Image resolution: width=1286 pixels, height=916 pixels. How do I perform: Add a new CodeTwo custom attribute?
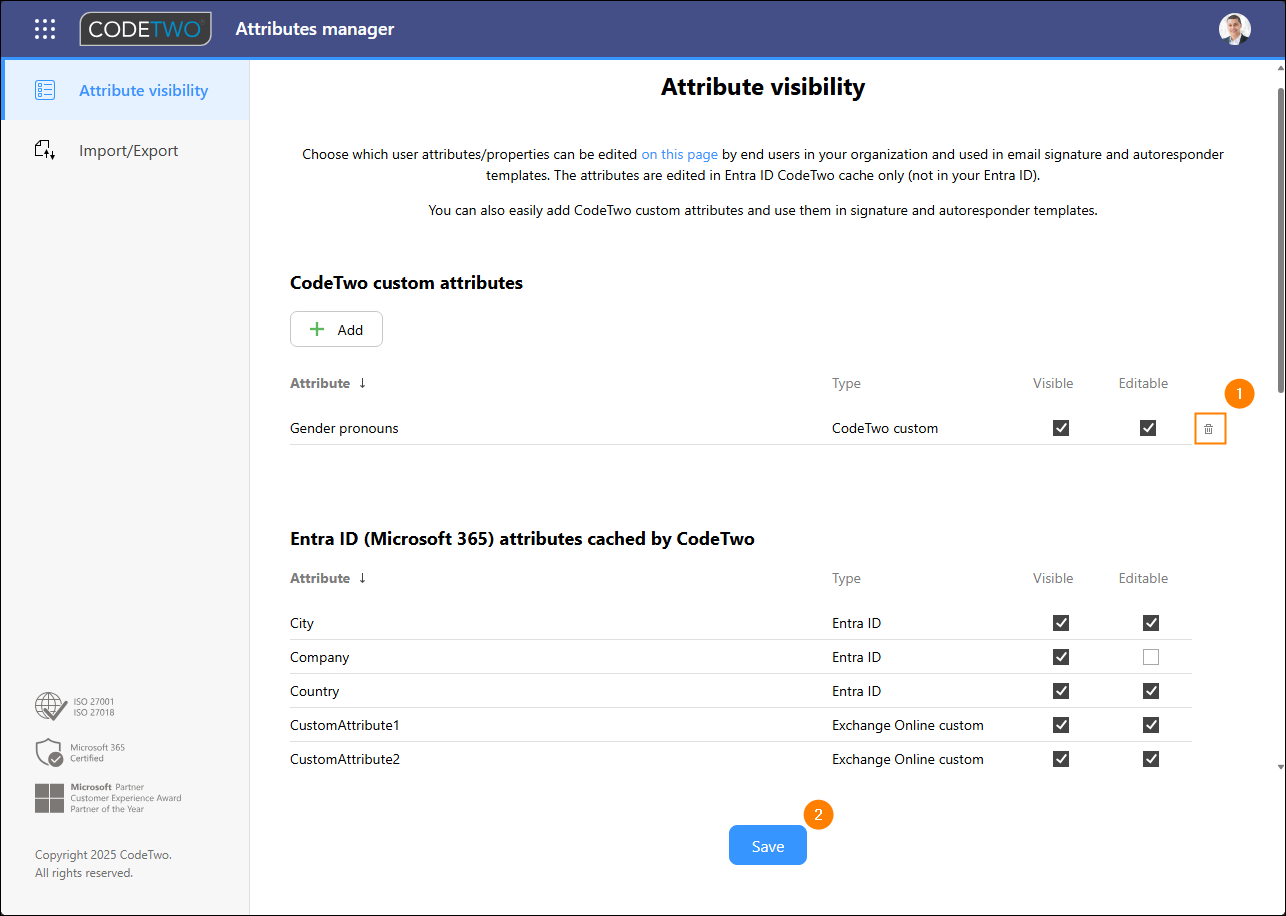point(336,329)
